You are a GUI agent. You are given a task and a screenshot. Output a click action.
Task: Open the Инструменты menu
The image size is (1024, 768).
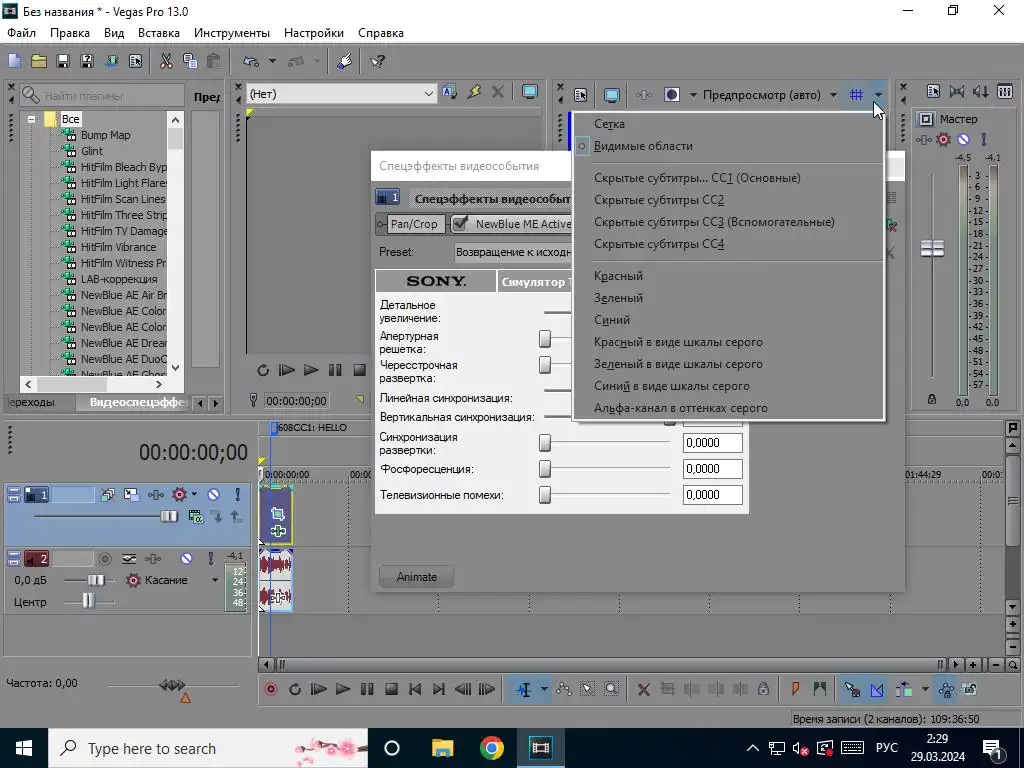(x=232, y=33)
